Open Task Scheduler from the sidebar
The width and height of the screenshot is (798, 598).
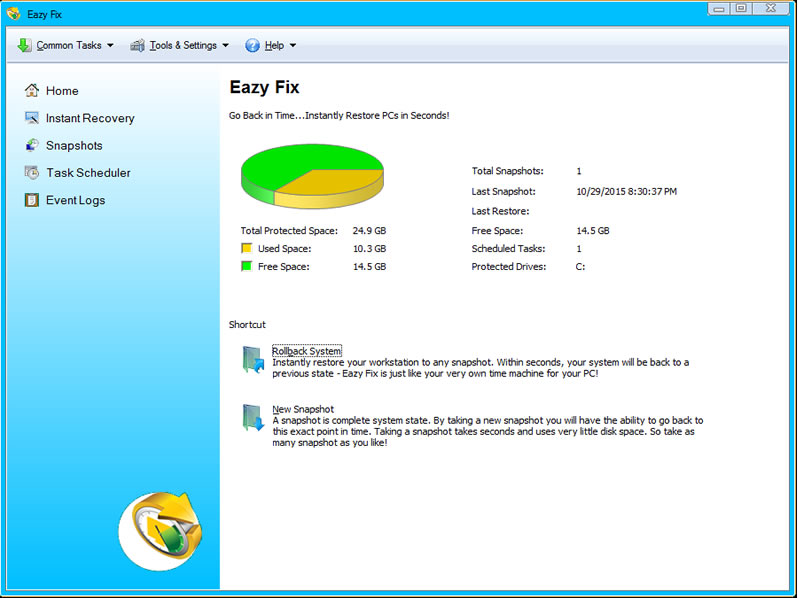(89, 173)
